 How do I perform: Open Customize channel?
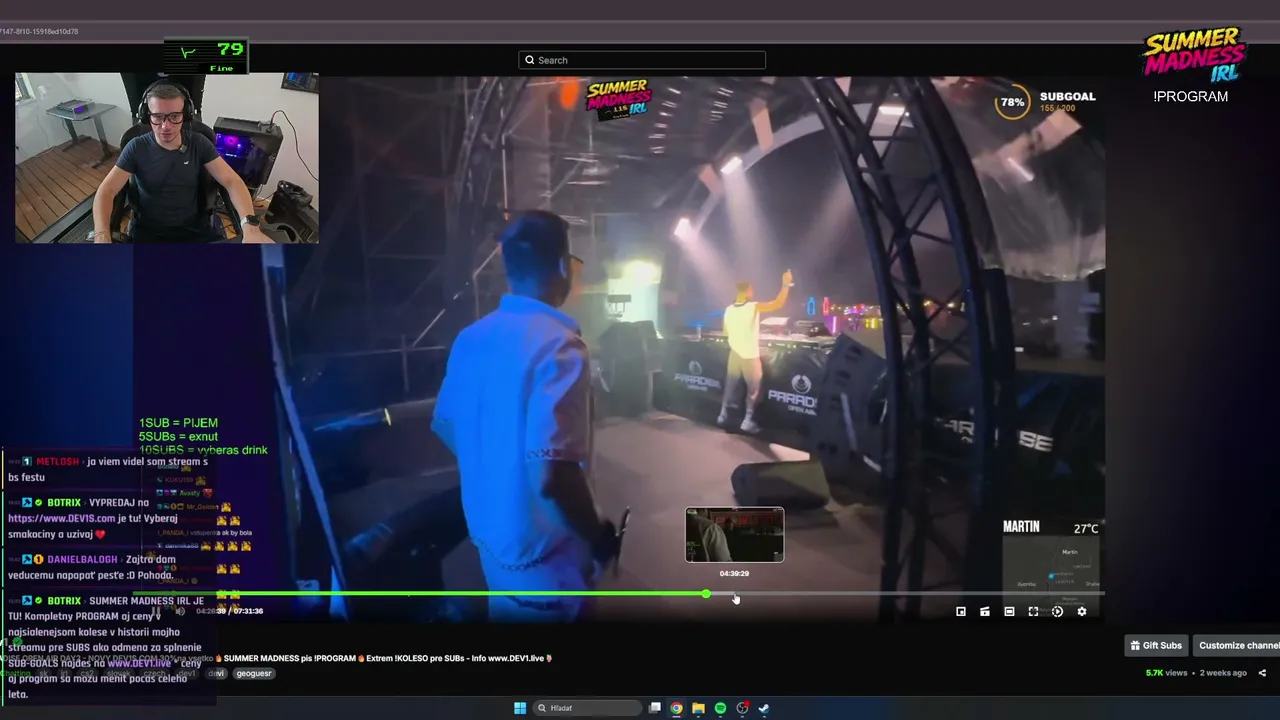[1236, 645]
